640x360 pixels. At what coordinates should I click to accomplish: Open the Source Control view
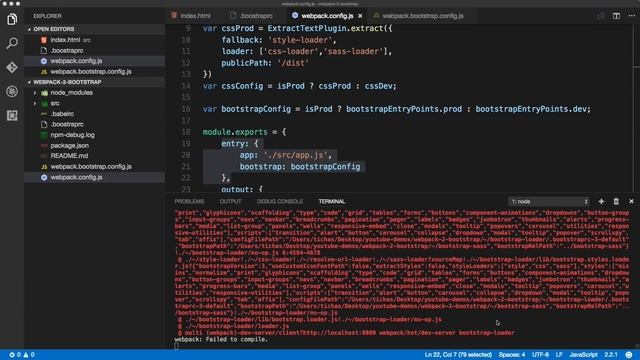[x=12, y=67]
